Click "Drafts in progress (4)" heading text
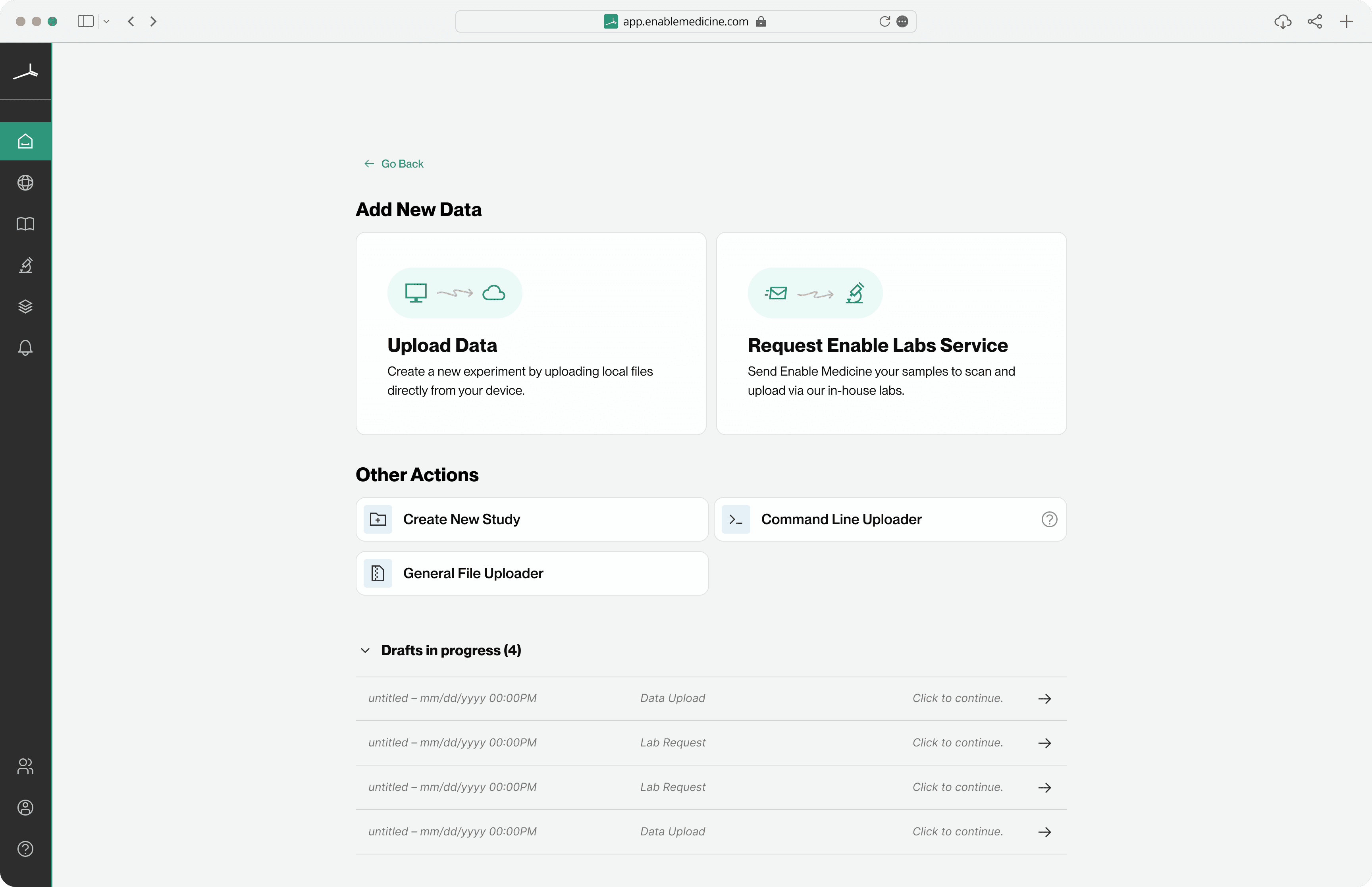The image size is (1372, 887). point(451,650)
